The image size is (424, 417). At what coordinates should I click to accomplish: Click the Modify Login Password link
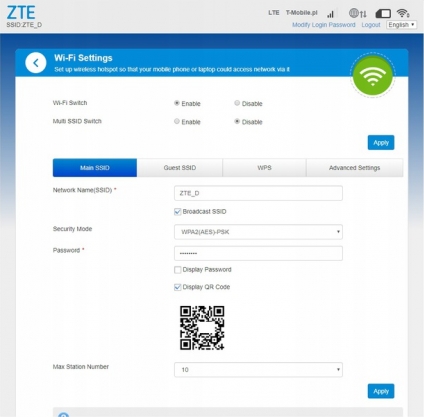(x=324, y=25)
